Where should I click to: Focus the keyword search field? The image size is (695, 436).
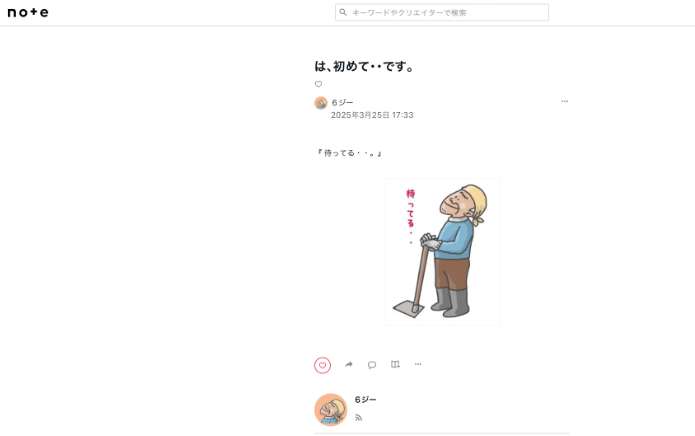(441, 12)
